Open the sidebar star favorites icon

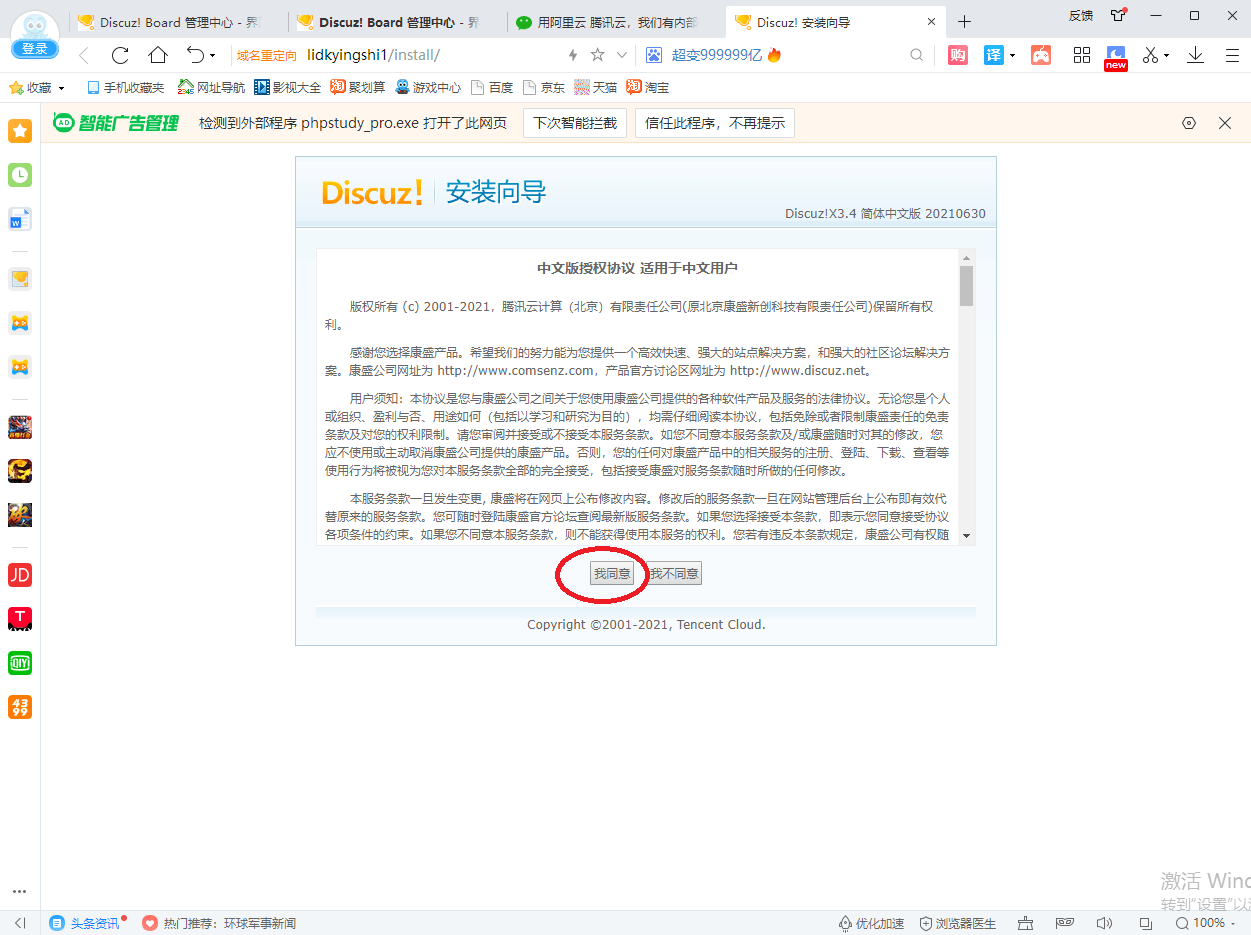[20, 130]
